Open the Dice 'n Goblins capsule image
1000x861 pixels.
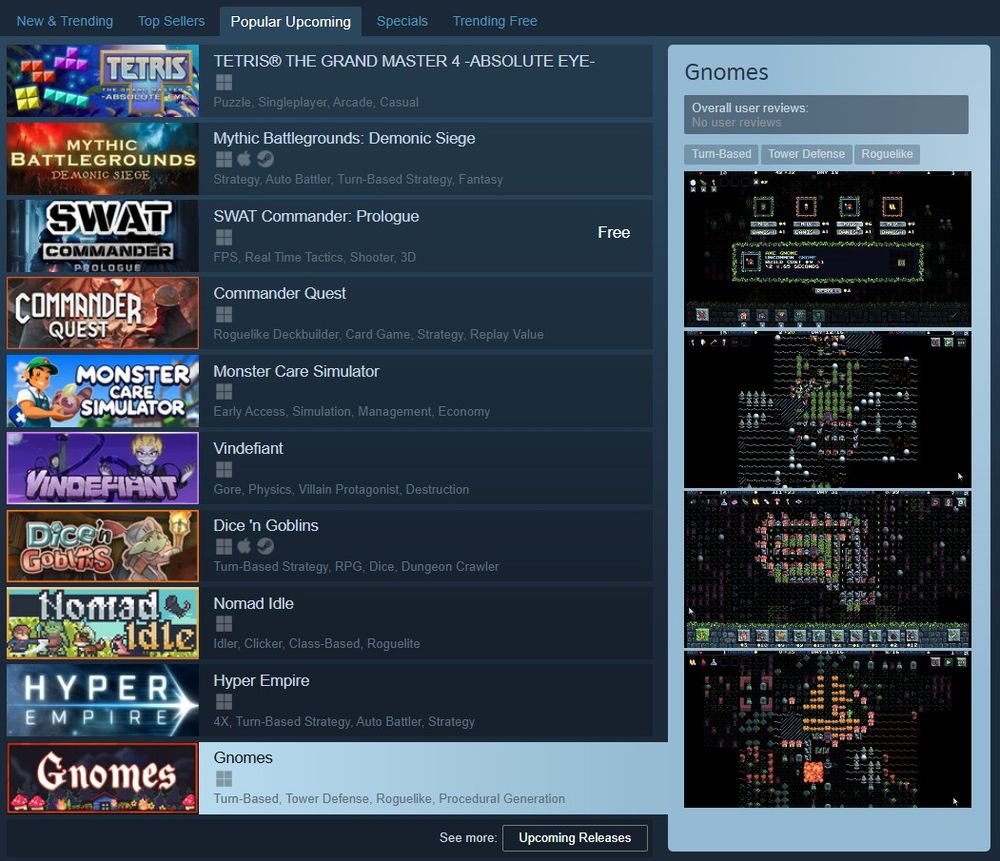click(103, 545)
